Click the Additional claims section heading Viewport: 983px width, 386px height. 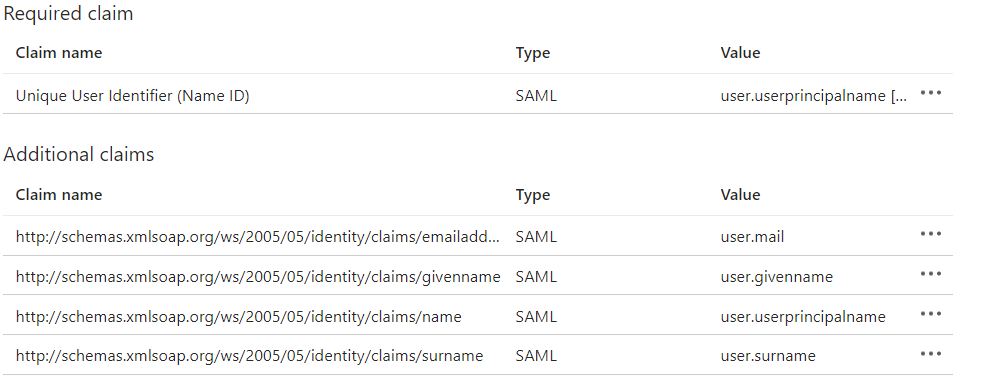click(x=78, y=154)
